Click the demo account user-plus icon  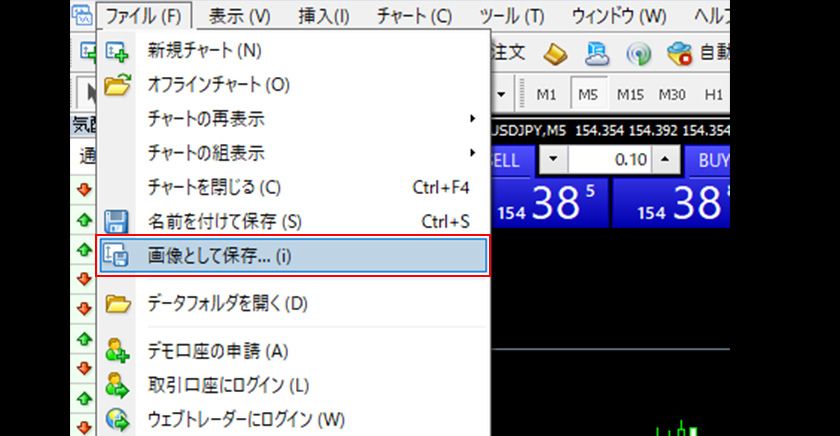117,351
